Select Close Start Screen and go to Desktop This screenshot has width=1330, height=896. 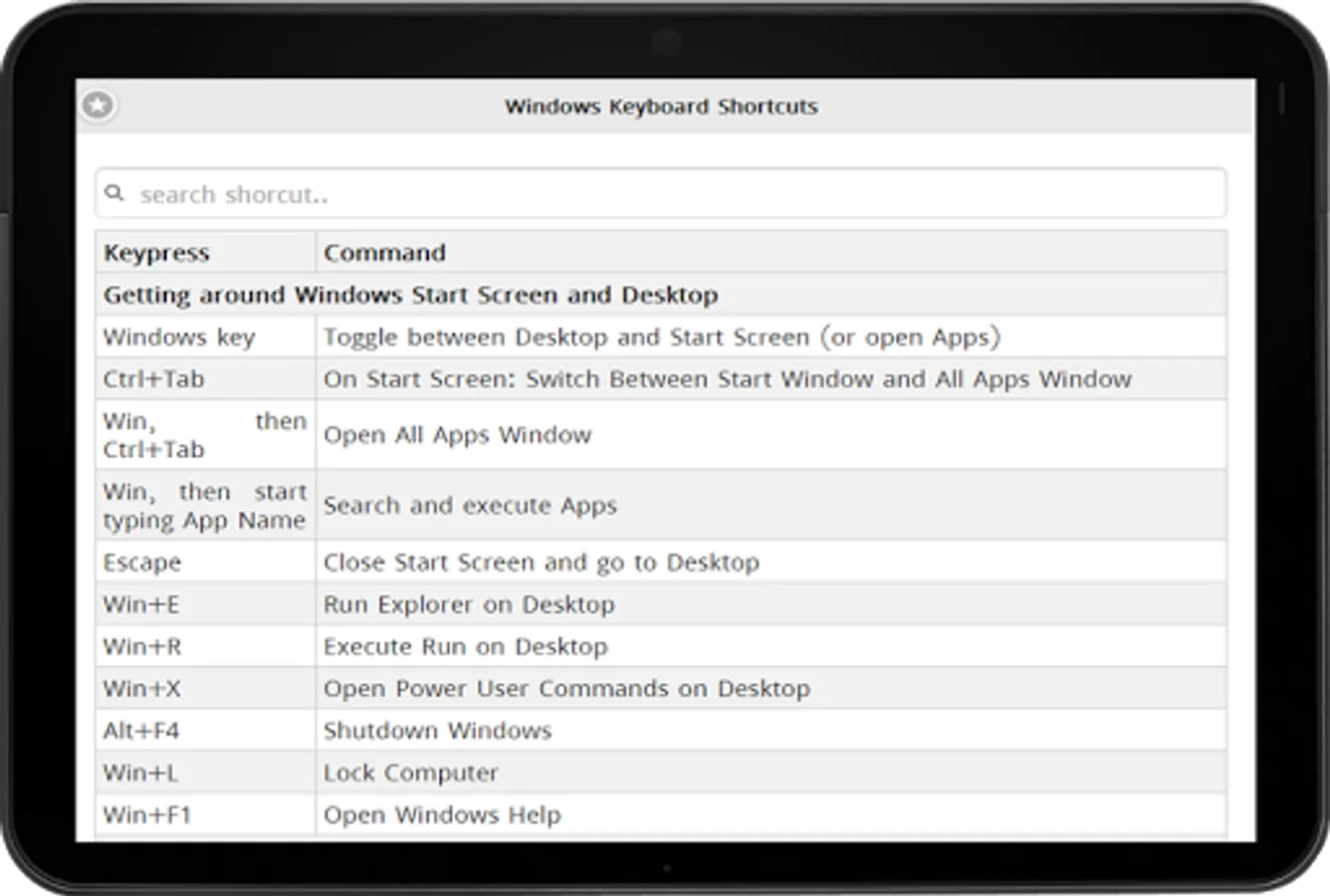click(772, 561)
